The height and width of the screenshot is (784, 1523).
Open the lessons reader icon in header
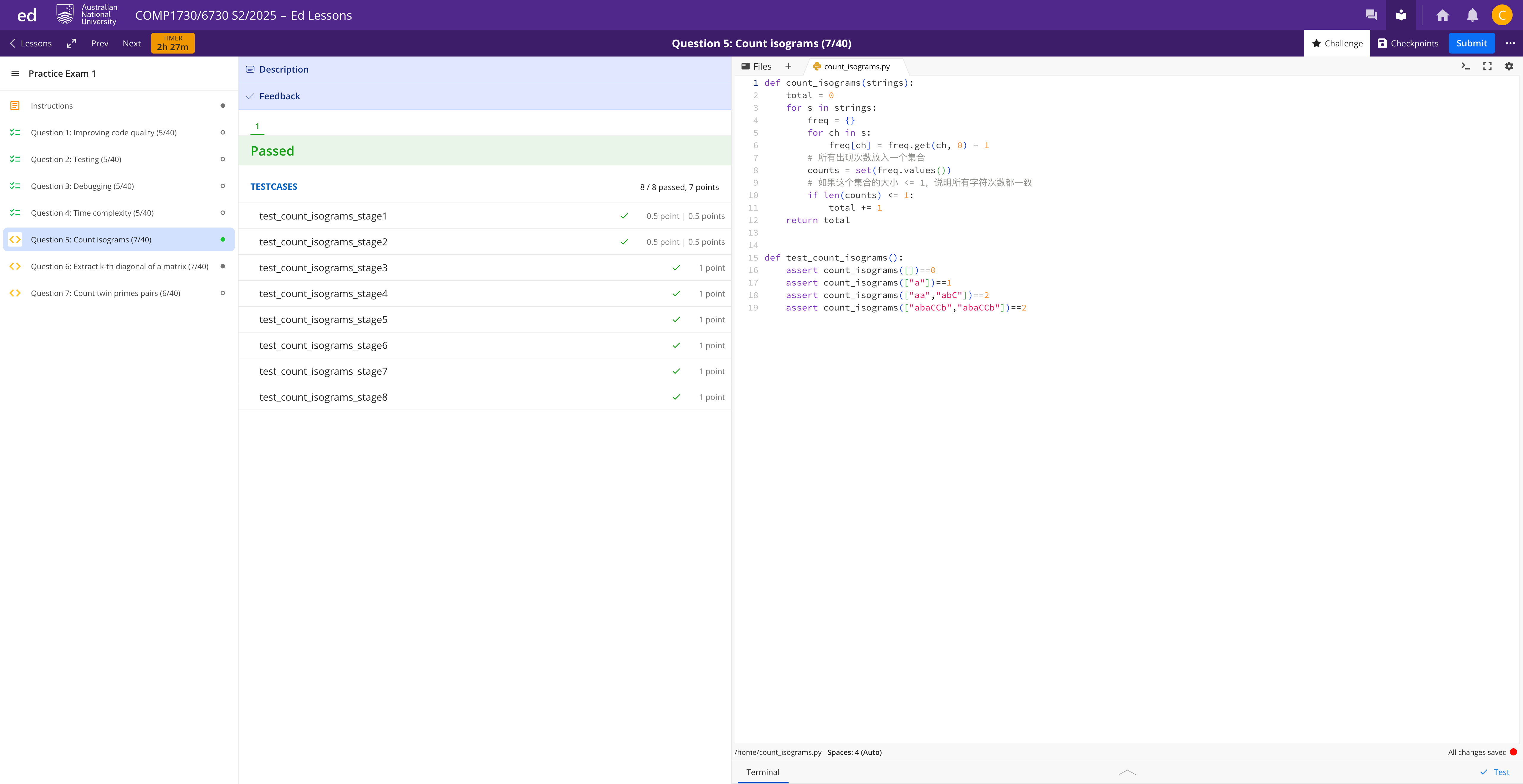click(x=1401, y=15)
